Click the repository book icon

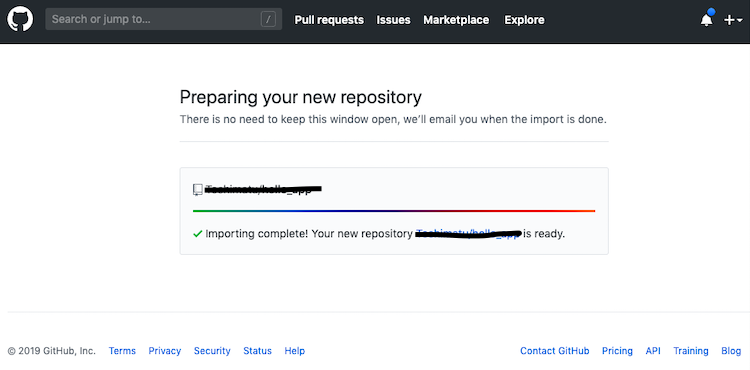[198, 190]
